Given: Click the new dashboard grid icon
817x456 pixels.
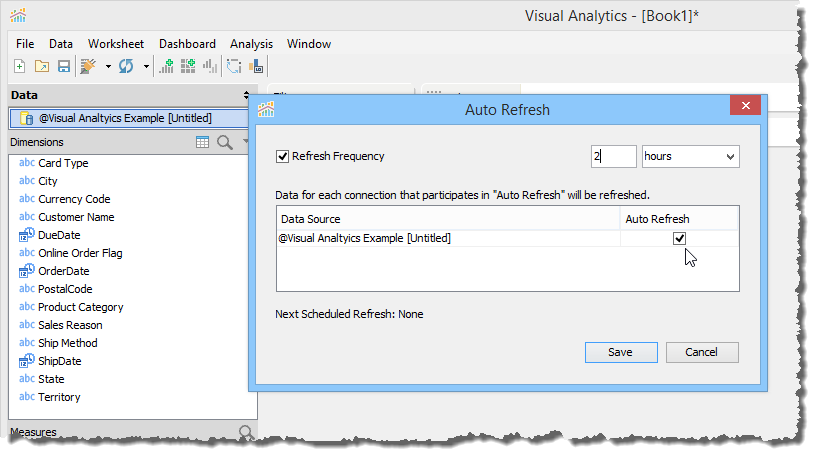Looking at the screenshot, I should click(x=188, y=67).
